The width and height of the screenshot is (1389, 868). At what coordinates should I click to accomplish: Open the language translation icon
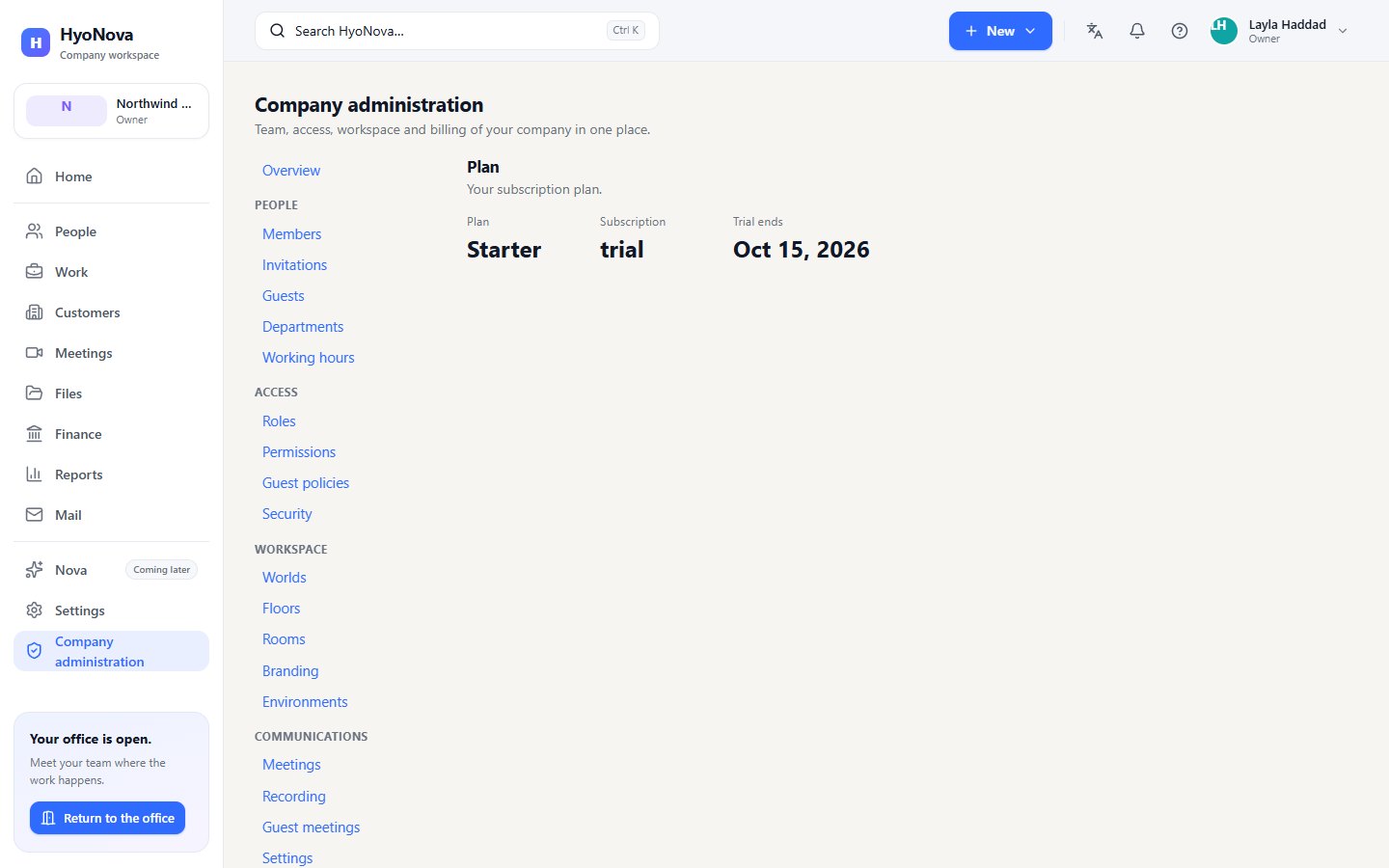1095,31
